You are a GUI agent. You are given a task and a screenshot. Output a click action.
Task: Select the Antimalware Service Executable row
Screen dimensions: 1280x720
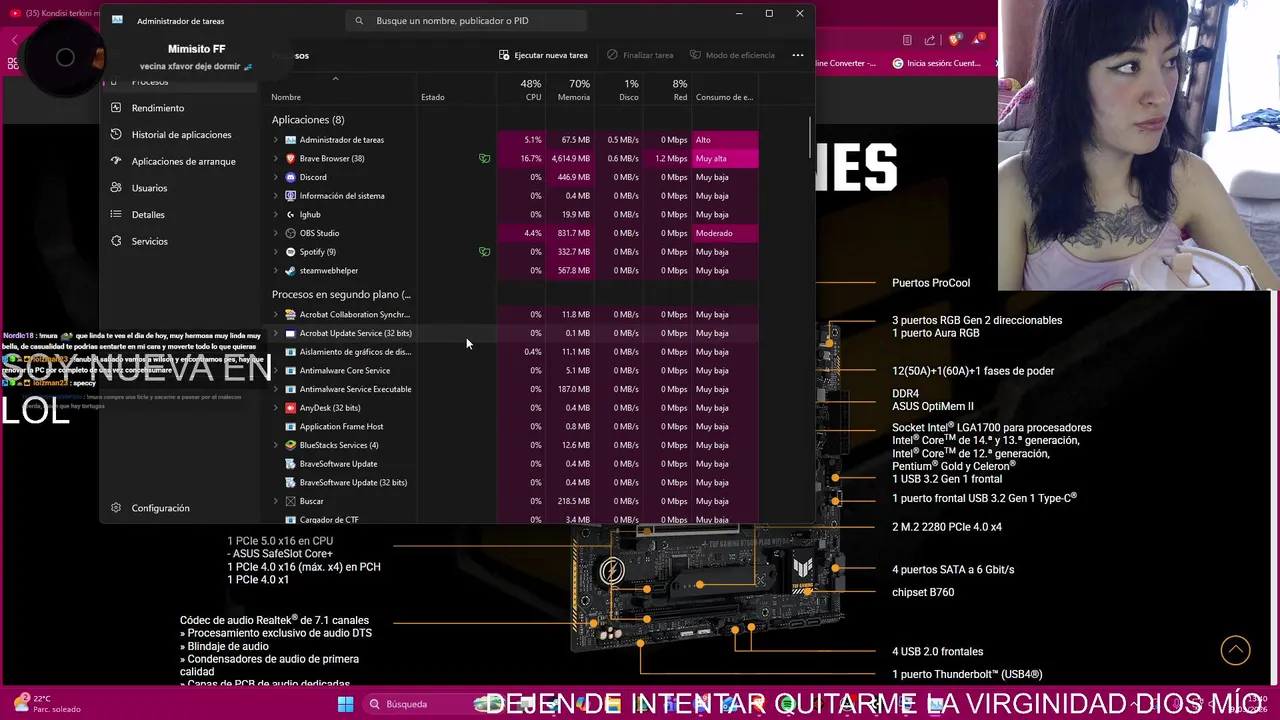point(513,389)
